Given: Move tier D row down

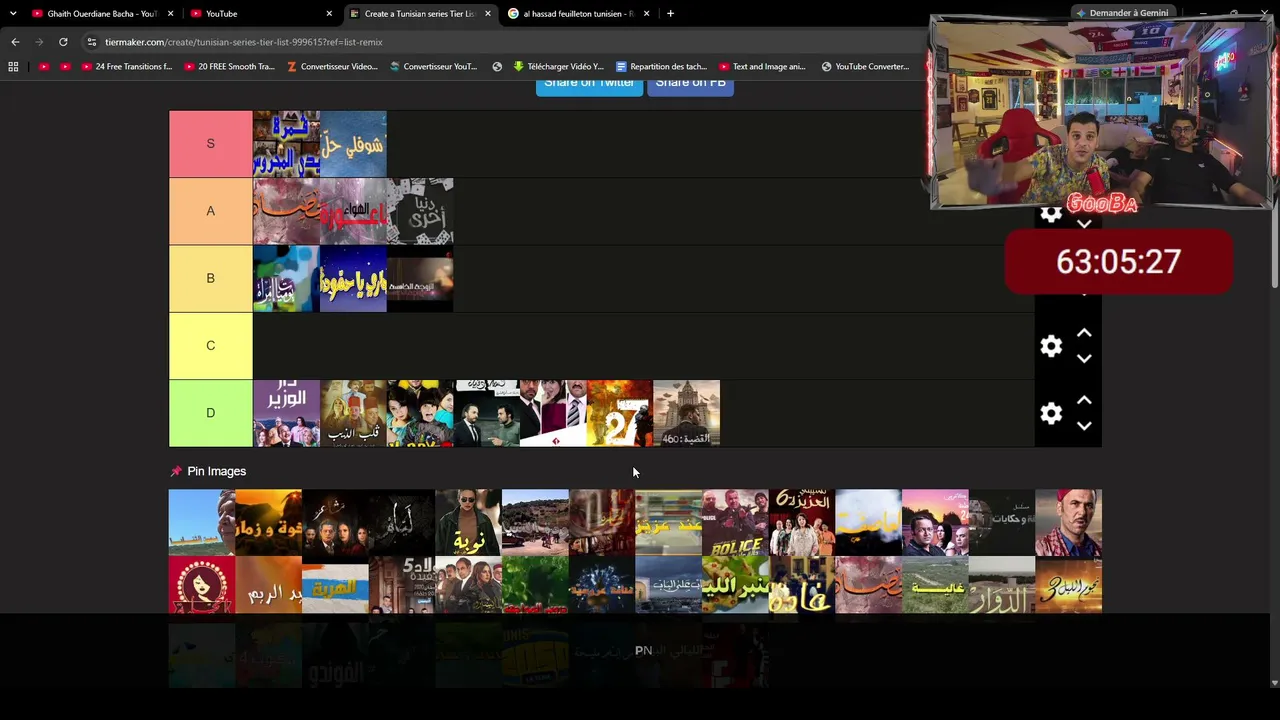Looking at the screenshot, I should click(1084, 426).
